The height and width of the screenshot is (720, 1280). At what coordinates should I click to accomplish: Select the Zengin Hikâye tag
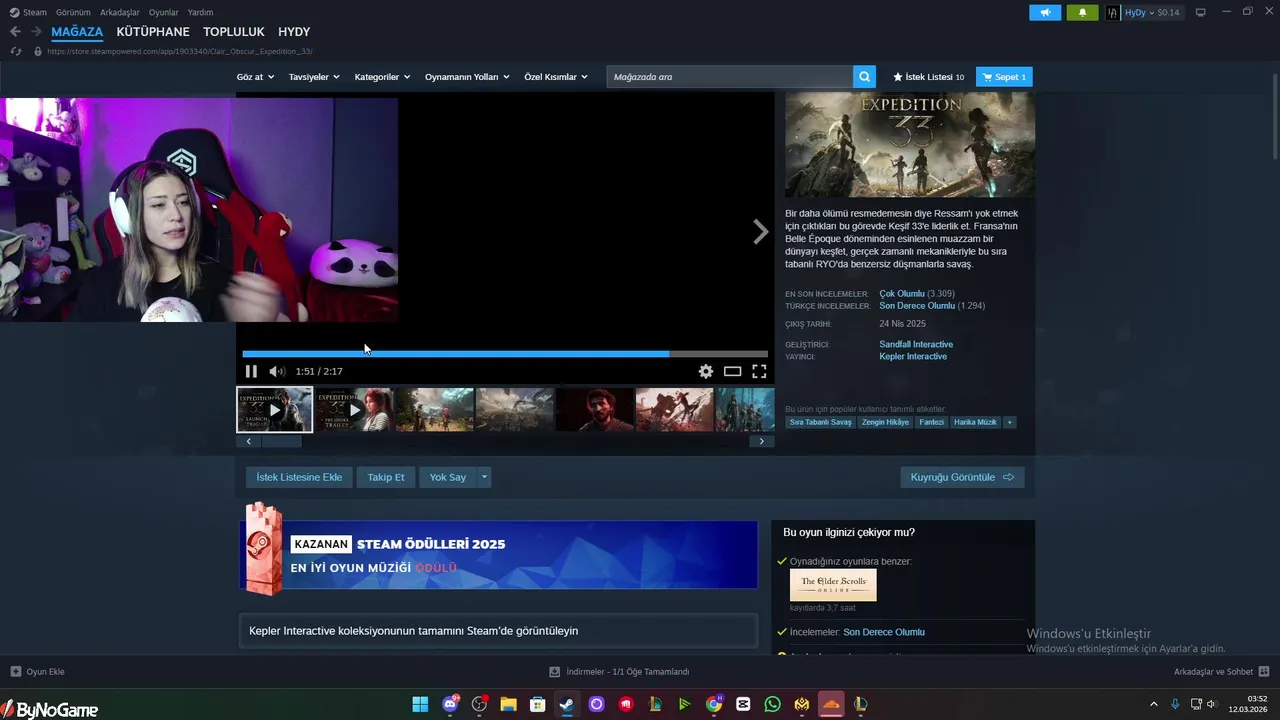click(x=885, y=422)
